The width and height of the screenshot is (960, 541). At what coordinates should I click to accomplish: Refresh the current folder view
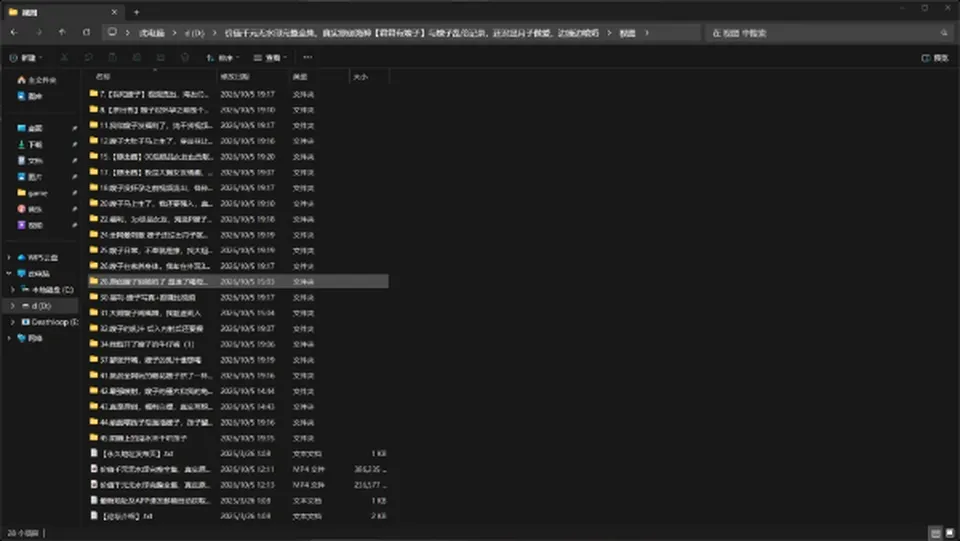86,32
